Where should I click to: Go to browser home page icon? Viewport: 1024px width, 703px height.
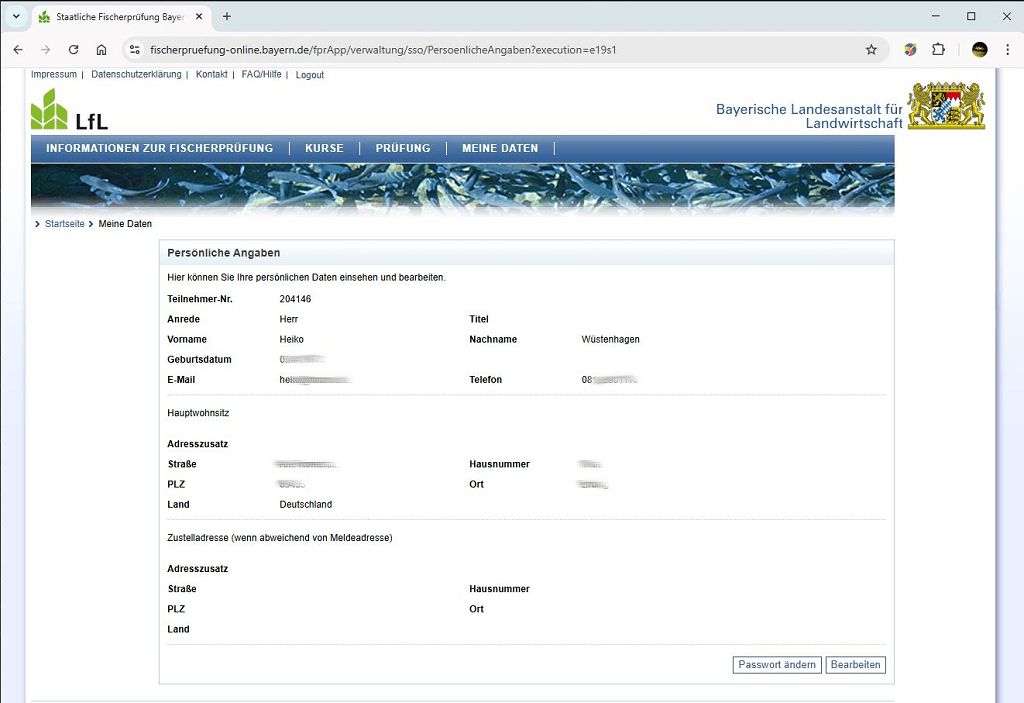coord(101,50)
